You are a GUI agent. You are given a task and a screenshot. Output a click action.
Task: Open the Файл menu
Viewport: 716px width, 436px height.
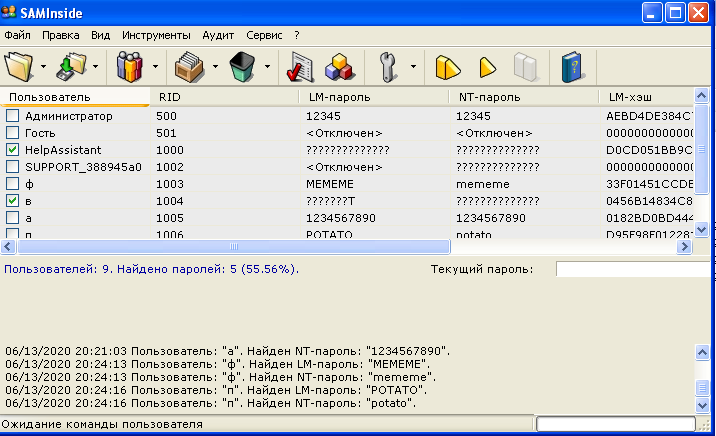point(17,35)
